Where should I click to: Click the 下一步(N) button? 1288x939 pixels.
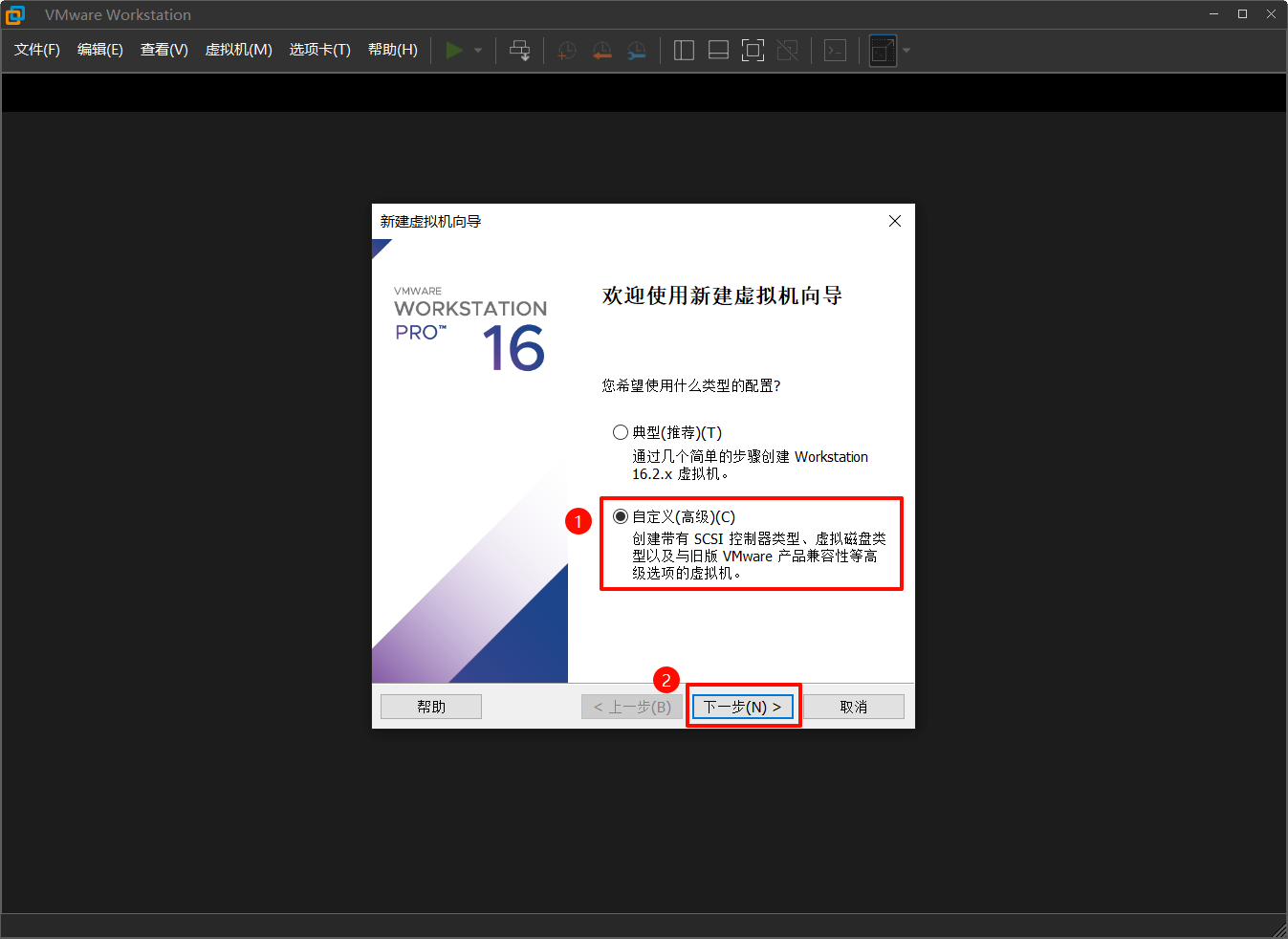pos(742,707)
